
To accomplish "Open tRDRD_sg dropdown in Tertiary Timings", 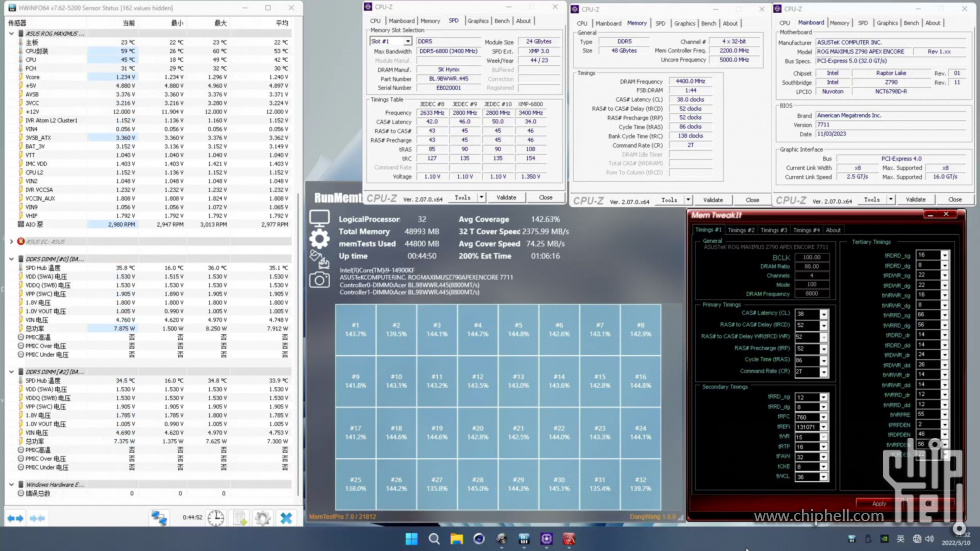I will (944, 255).
